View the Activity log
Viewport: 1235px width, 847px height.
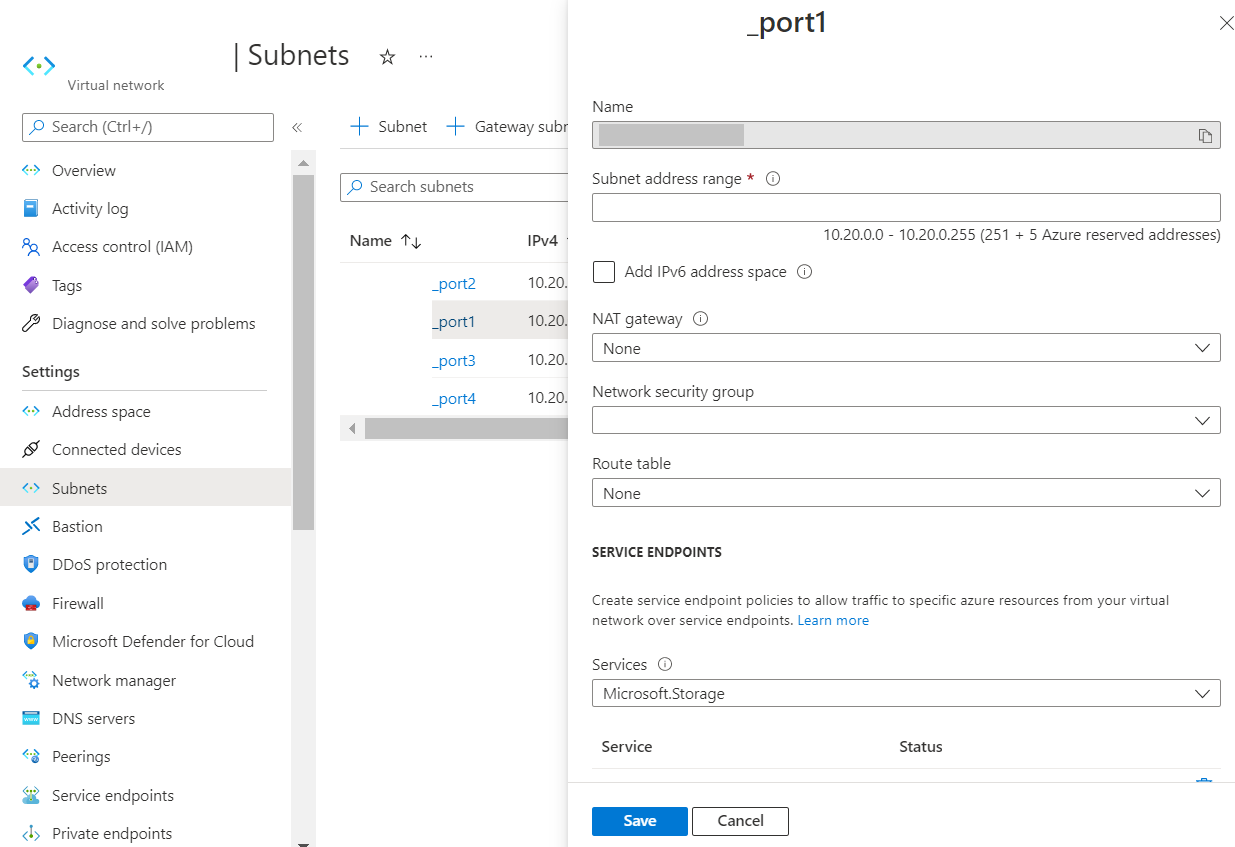point(88,208)
